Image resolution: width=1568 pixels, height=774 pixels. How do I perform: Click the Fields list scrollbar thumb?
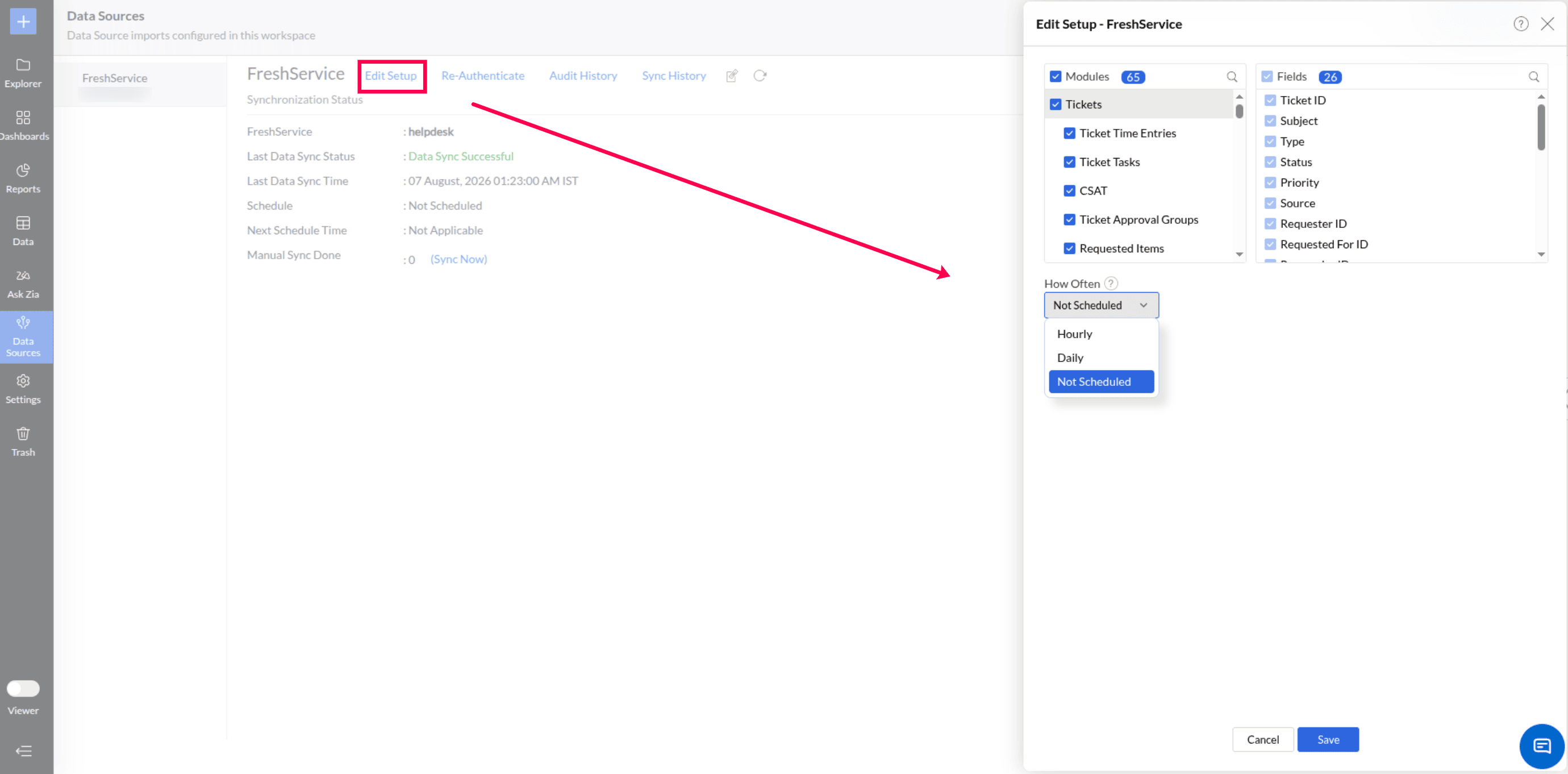1541,127
